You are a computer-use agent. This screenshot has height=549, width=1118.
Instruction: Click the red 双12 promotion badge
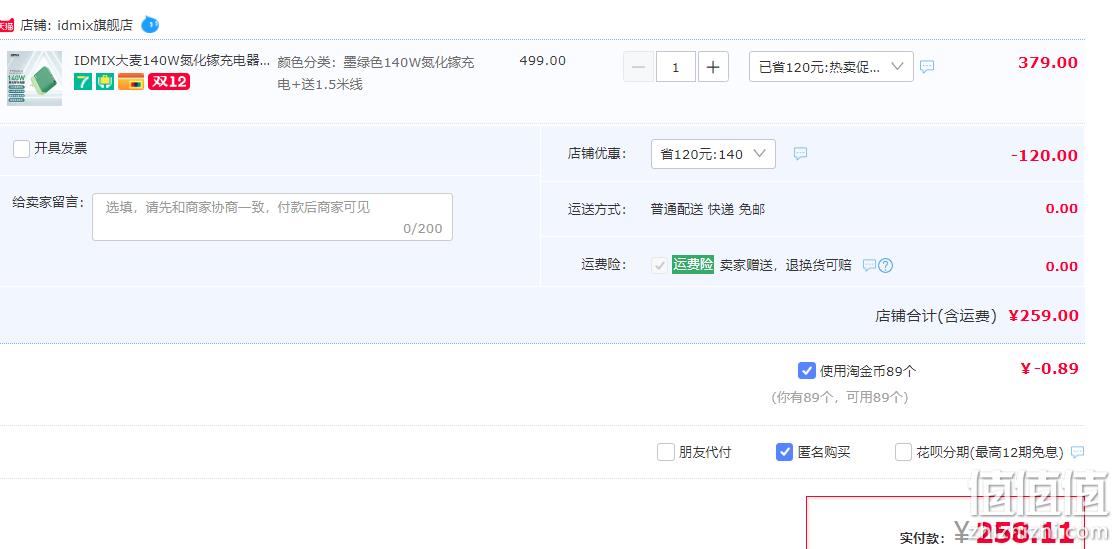[x=169, y=82]
